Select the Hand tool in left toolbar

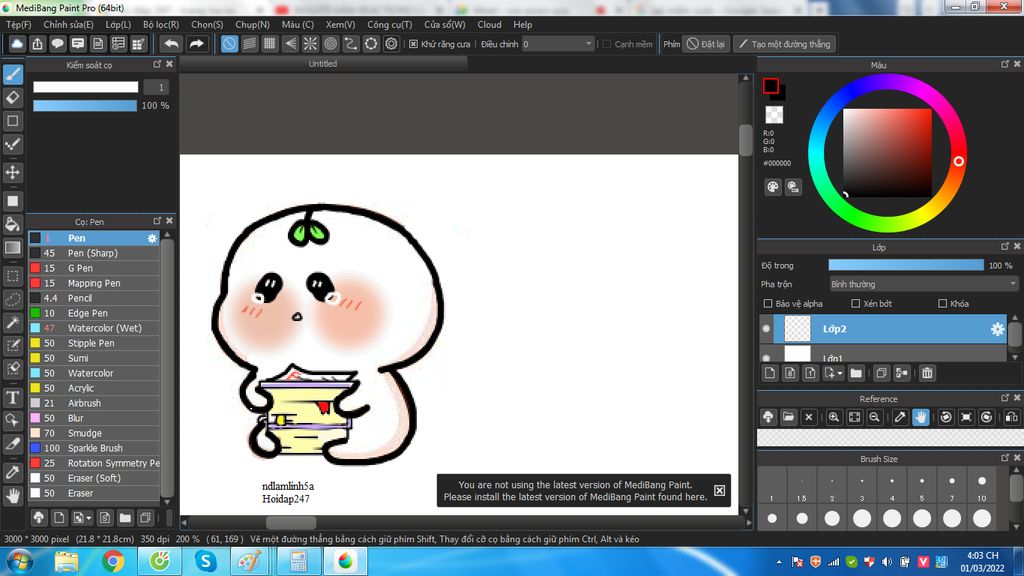(13, 496)
